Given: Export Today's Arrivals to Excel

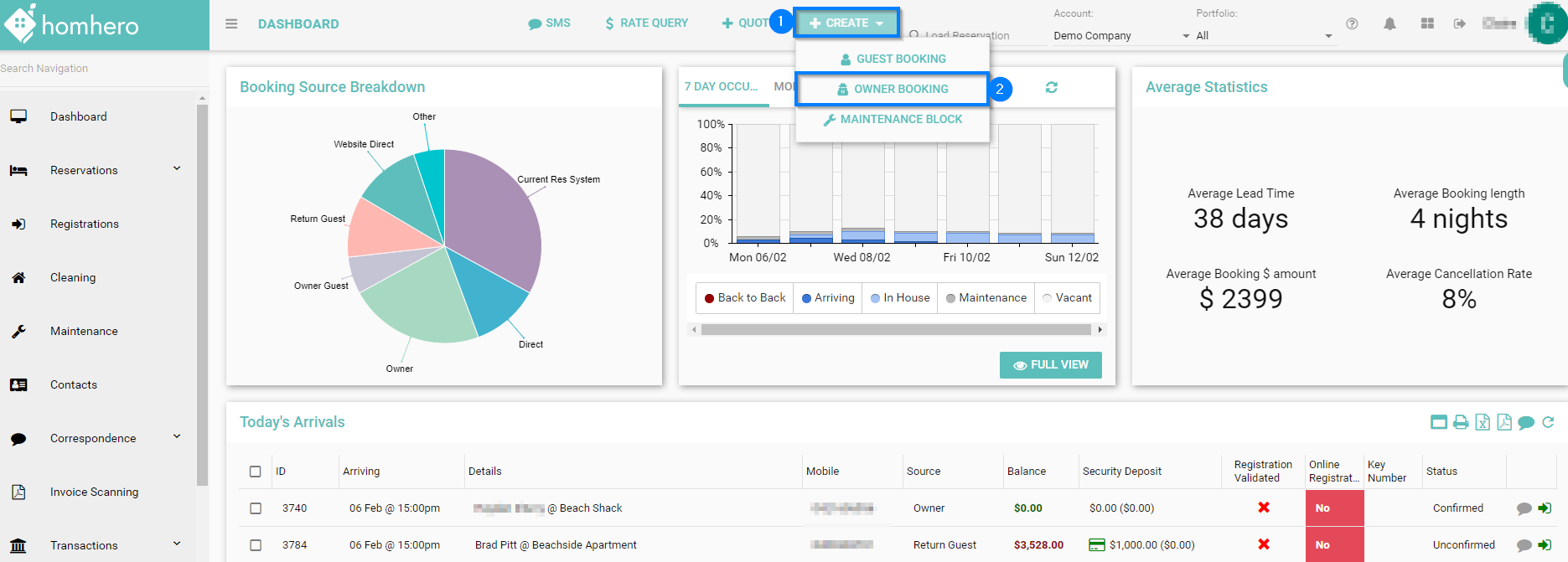Looking at the screenshot, I should (x=1483, y=422).
